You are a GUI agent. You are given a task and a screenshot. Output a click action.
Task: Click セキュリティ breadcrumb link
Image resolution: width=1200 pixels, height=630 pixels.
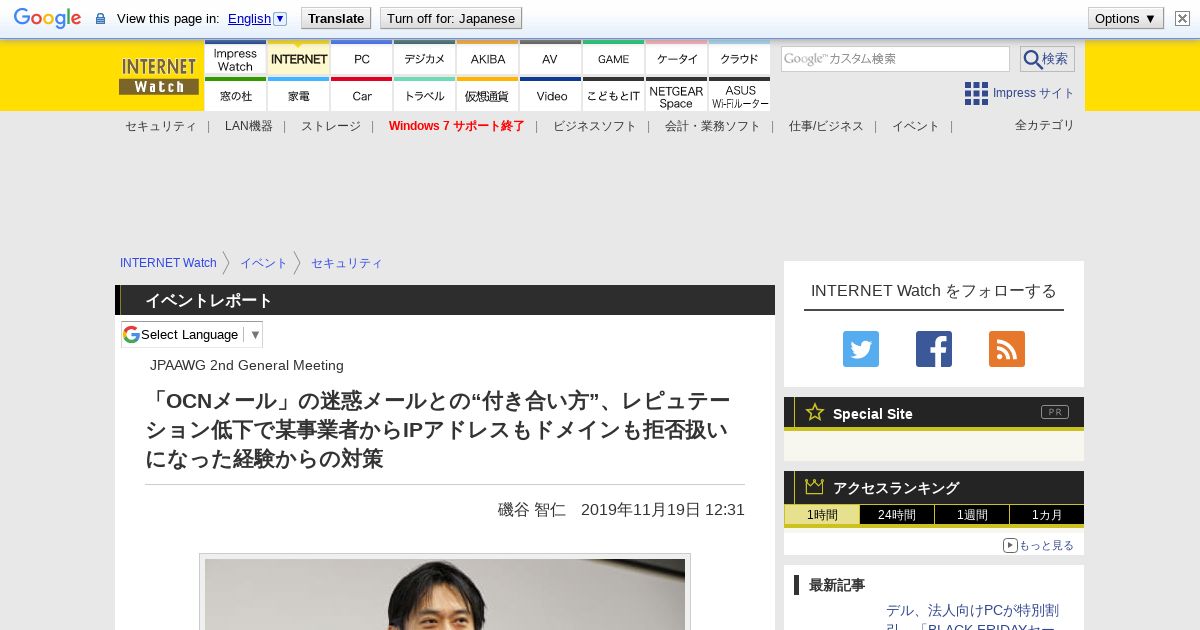(346, 263)
